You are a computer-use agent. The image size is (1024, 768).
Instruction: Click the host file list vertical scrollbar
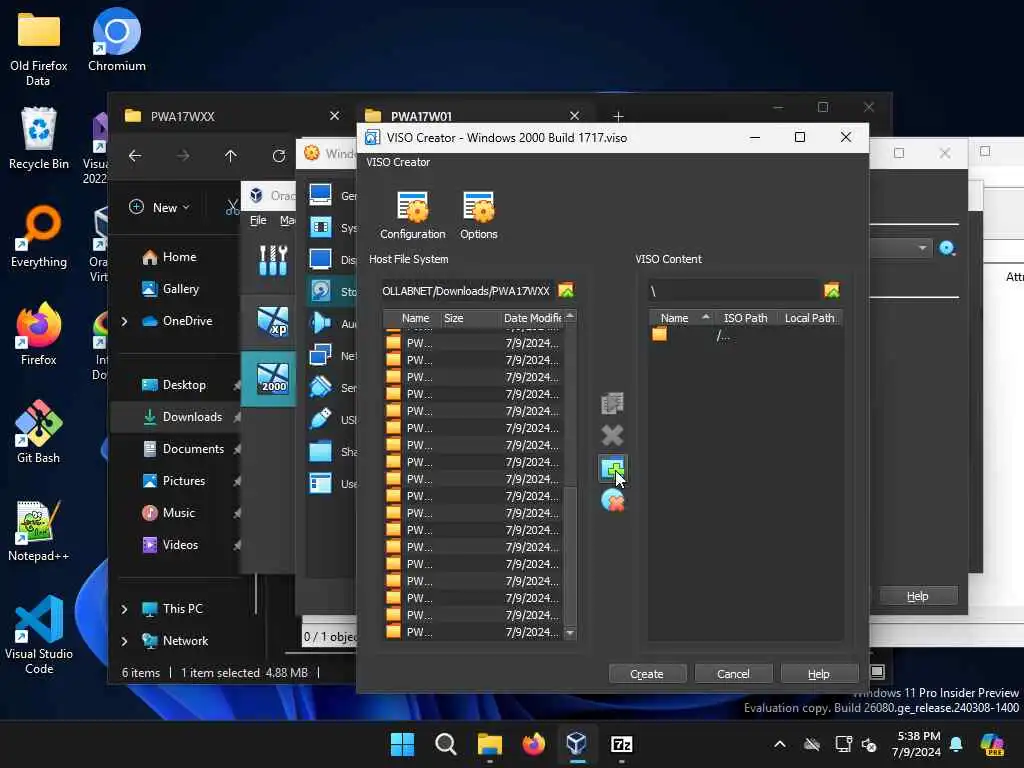pyautogui.click(x=570, y=475)
